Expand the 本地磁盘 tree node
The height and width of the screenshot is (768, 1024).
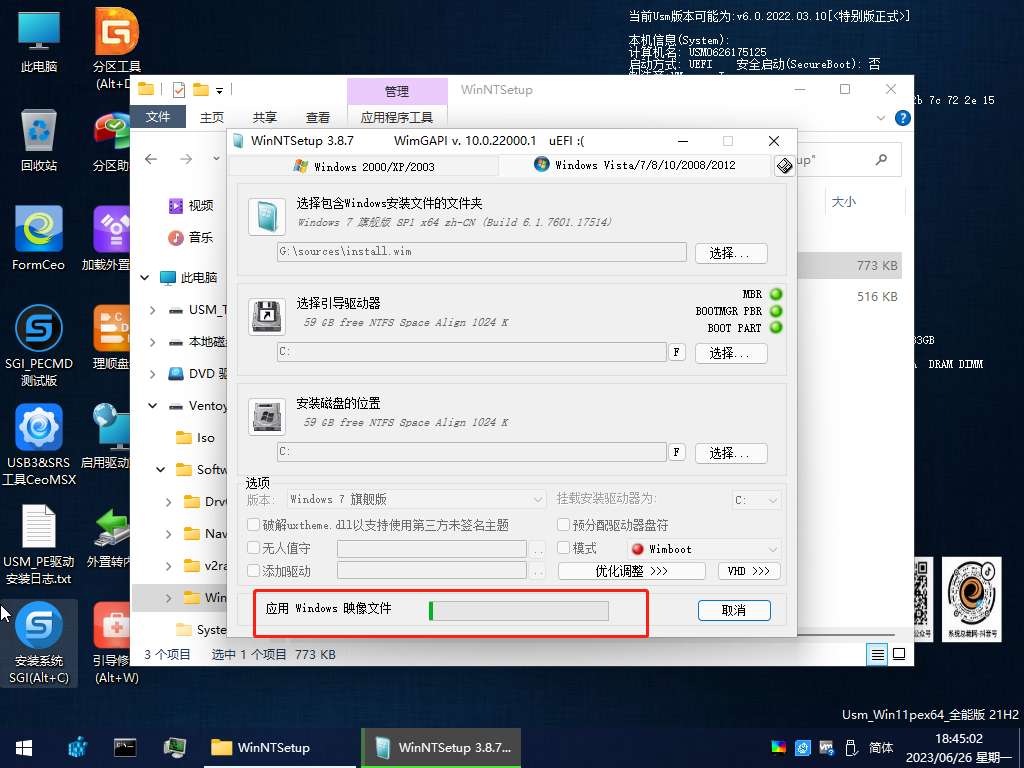153,342
